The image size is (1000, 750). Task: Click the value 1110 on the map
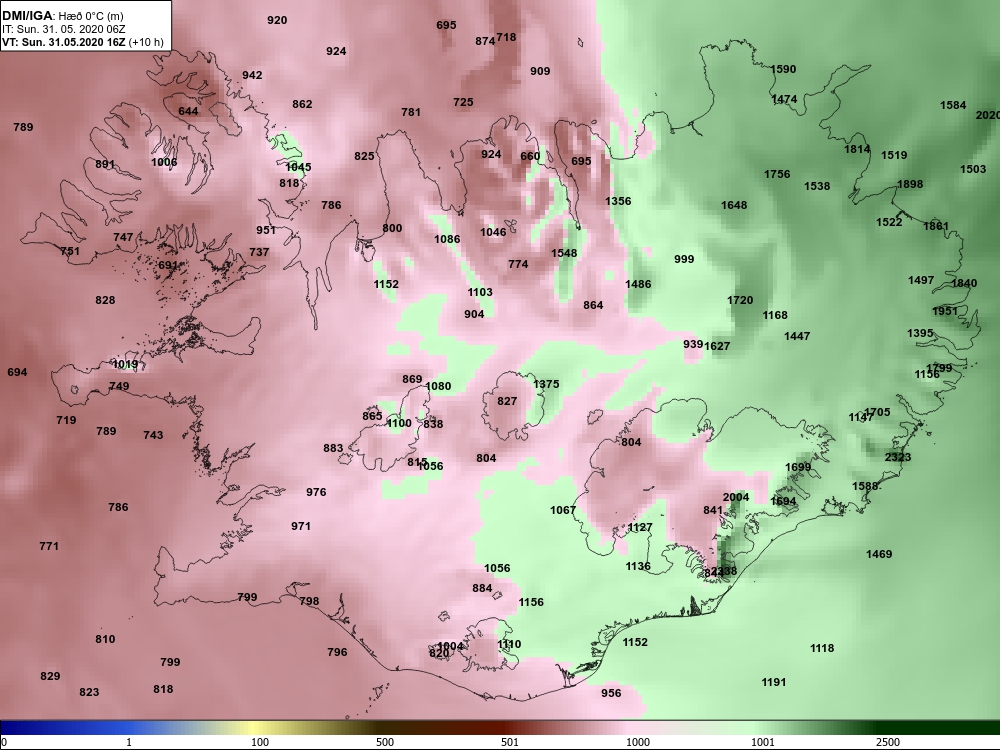point(509,645)
